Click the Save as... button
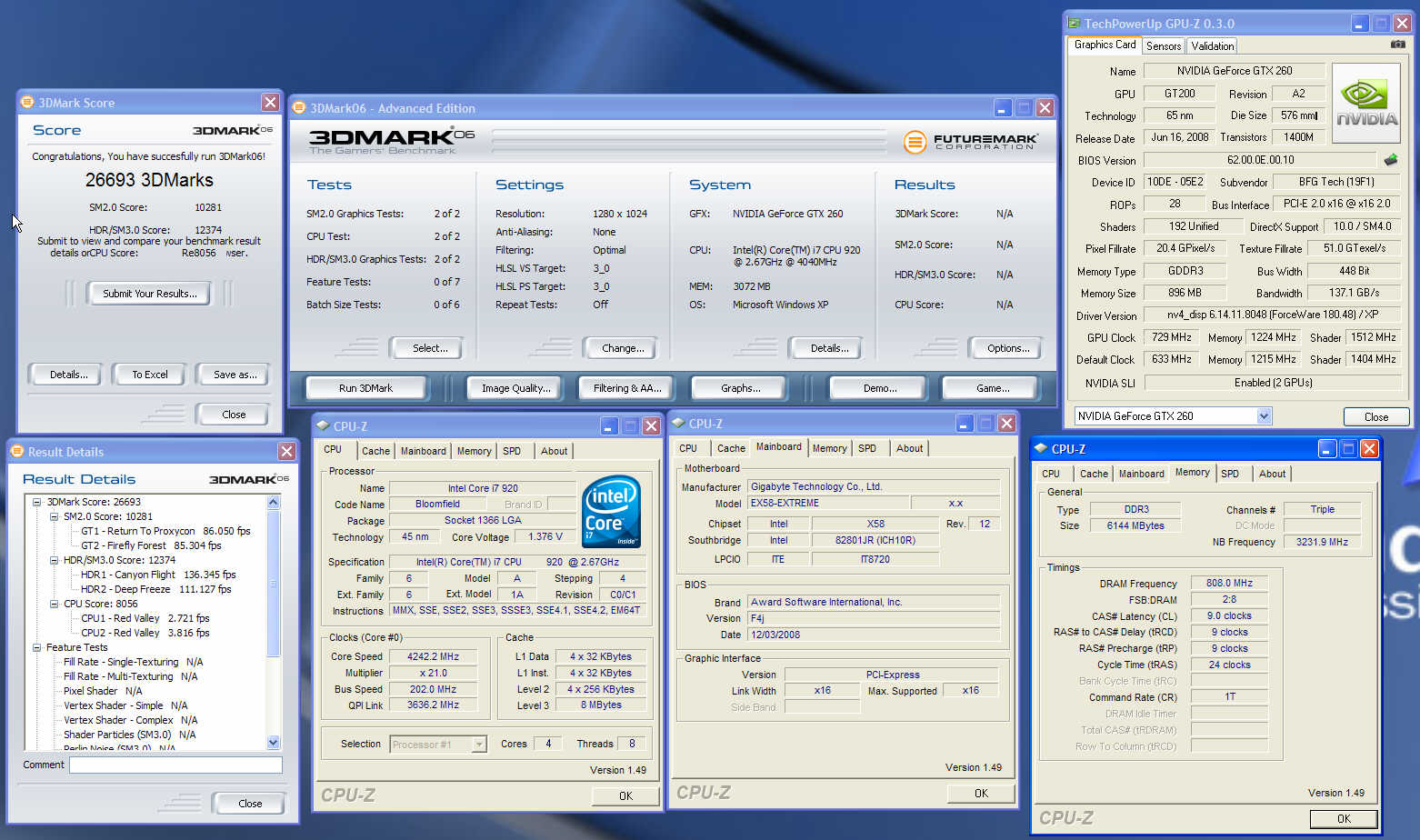The width and height of the screenshot is (1420, 840). tap(235, 375)
